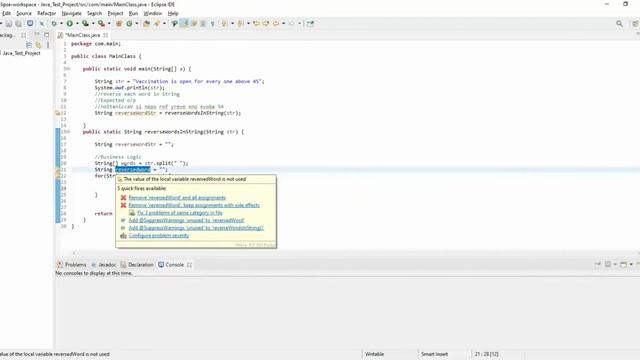
Task: Open the dropdown arrow next to External Tools
Action: click(x=109, y=24)
